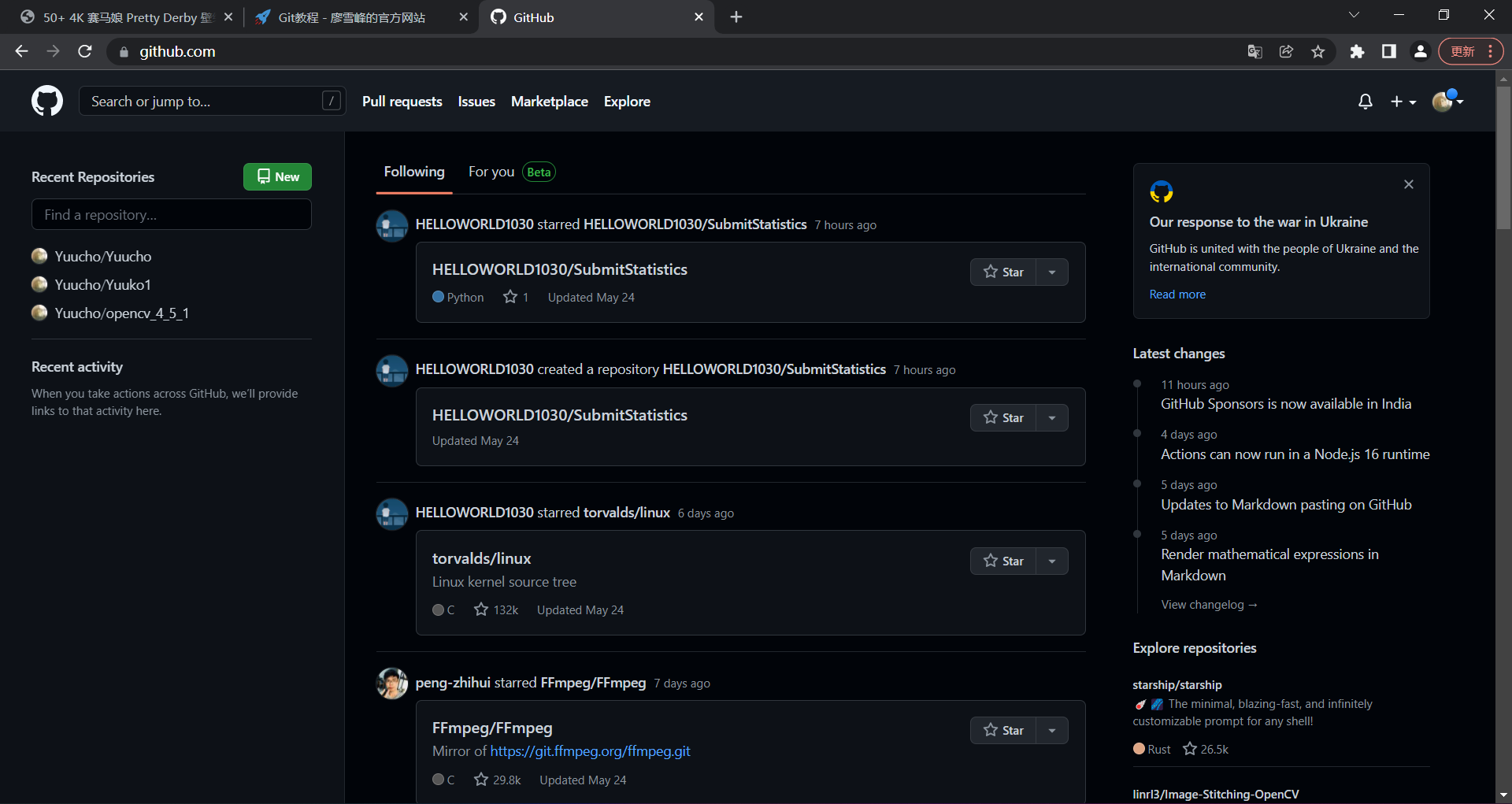Click the Google Translate icon in the address bar

pyautogui.click(x=1255, y=51)
